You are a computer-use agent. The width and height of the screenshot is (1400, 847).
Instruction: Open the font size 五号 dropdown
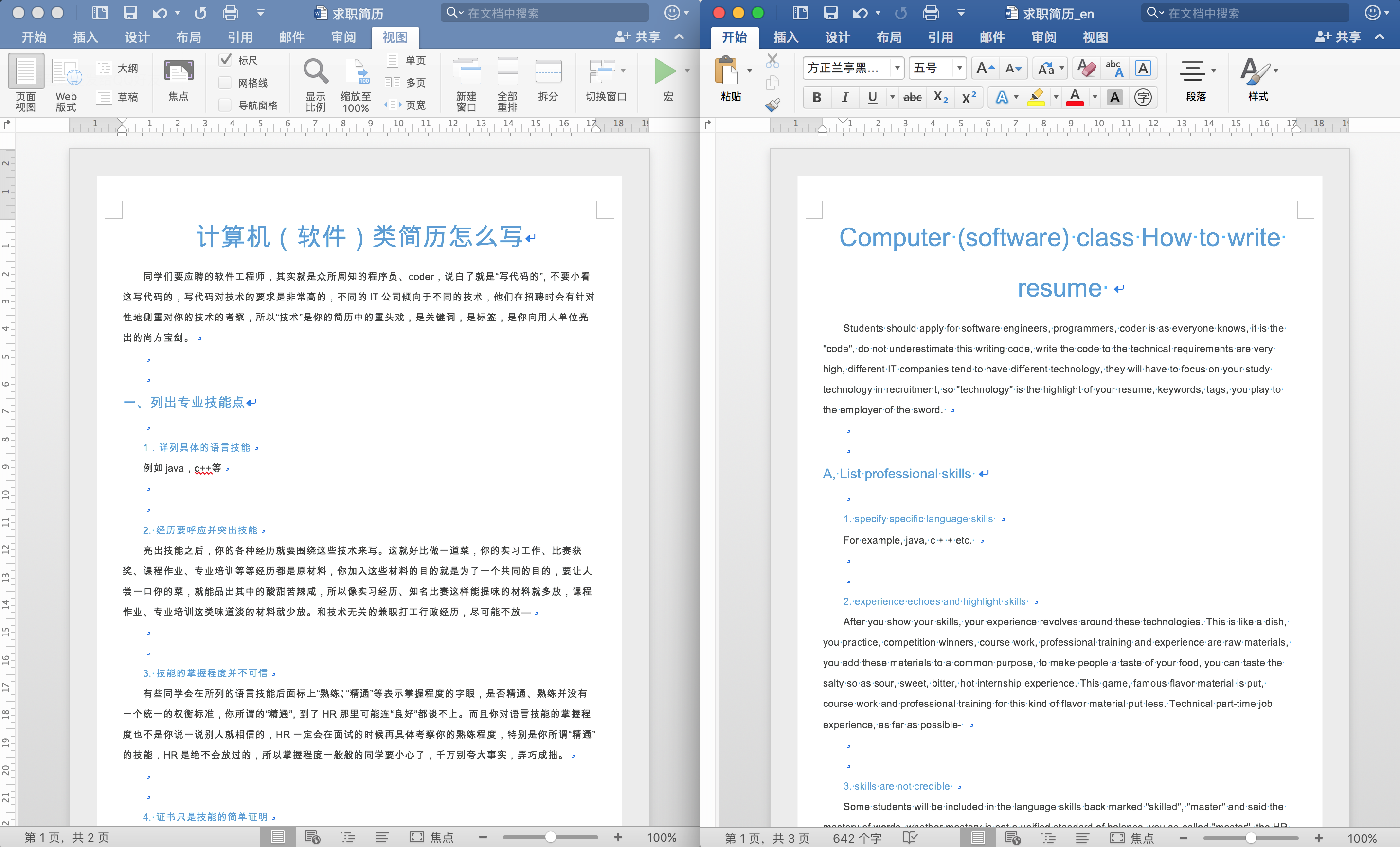[959, 69]
